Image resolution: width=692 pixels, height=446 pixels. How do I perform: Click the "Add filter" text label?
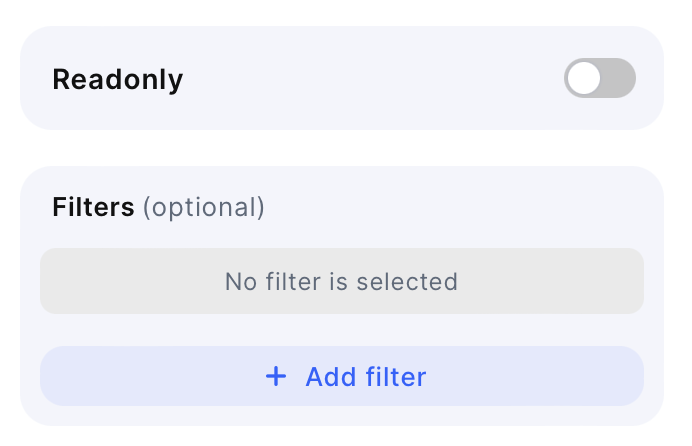coord(365,377)
